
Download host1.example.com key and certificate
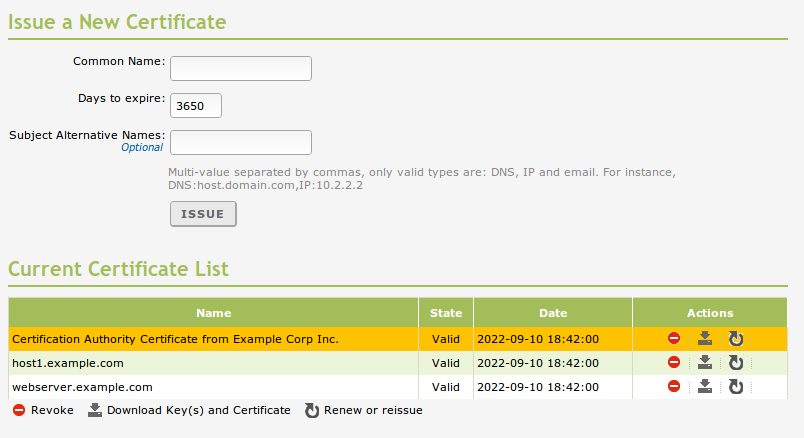point(704,363)
